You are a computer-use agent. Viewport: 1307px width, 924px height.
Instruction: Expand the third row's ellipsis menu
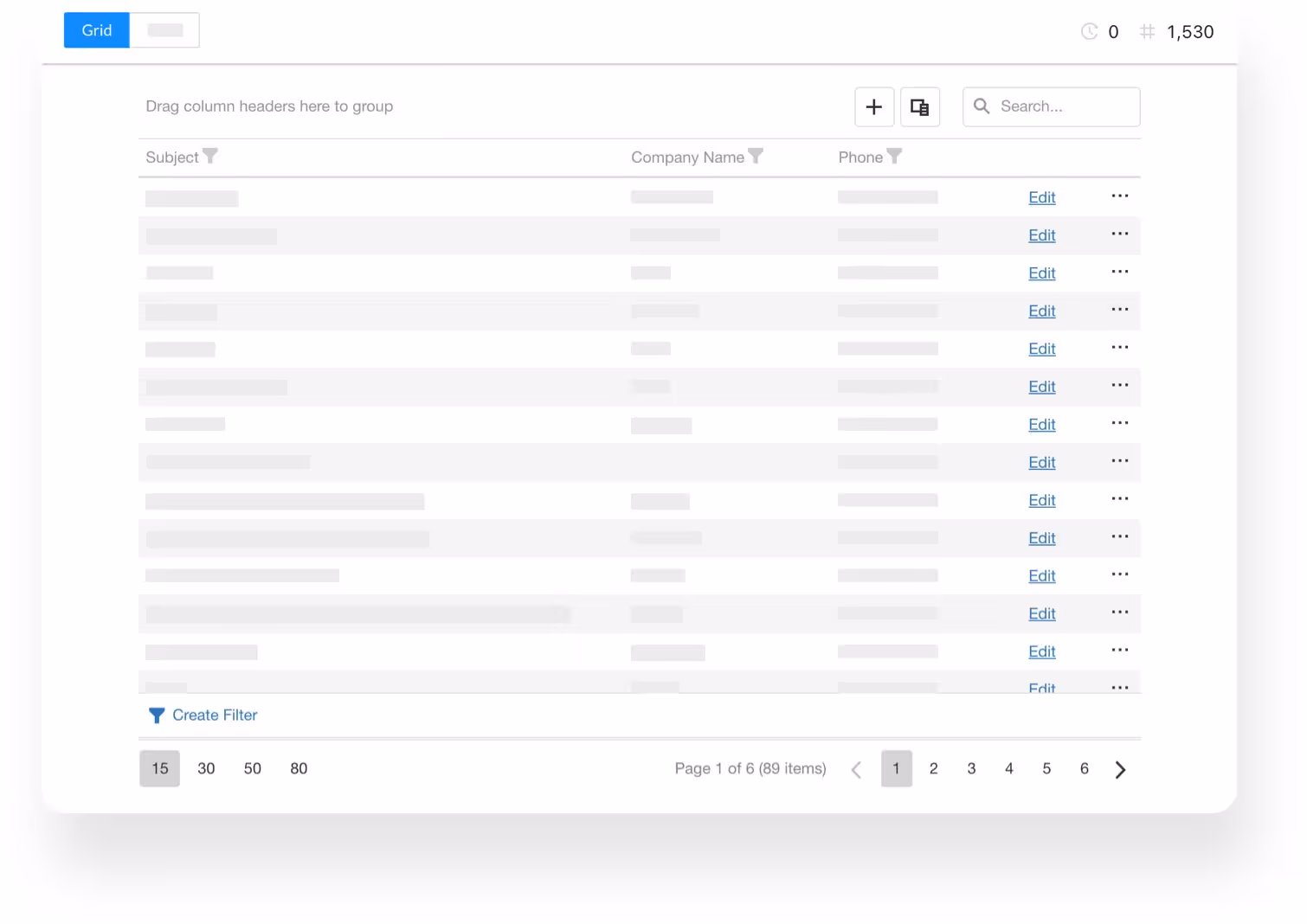click(x=1119, y=272)
